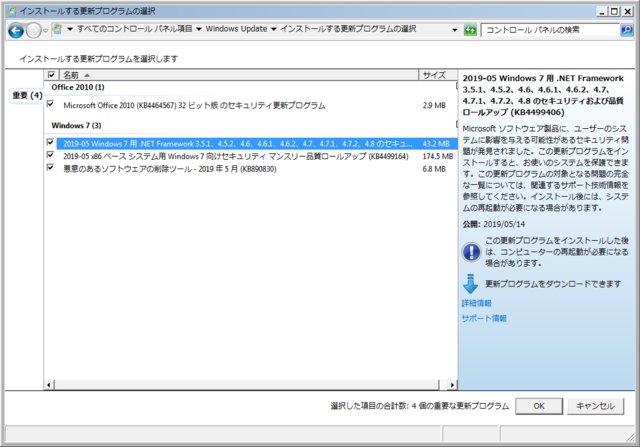Image resolution: width=640 pixels, height=447 pixels.
Task: Click the horizontal scrollbar left arrow
Action: pos(49,385)
